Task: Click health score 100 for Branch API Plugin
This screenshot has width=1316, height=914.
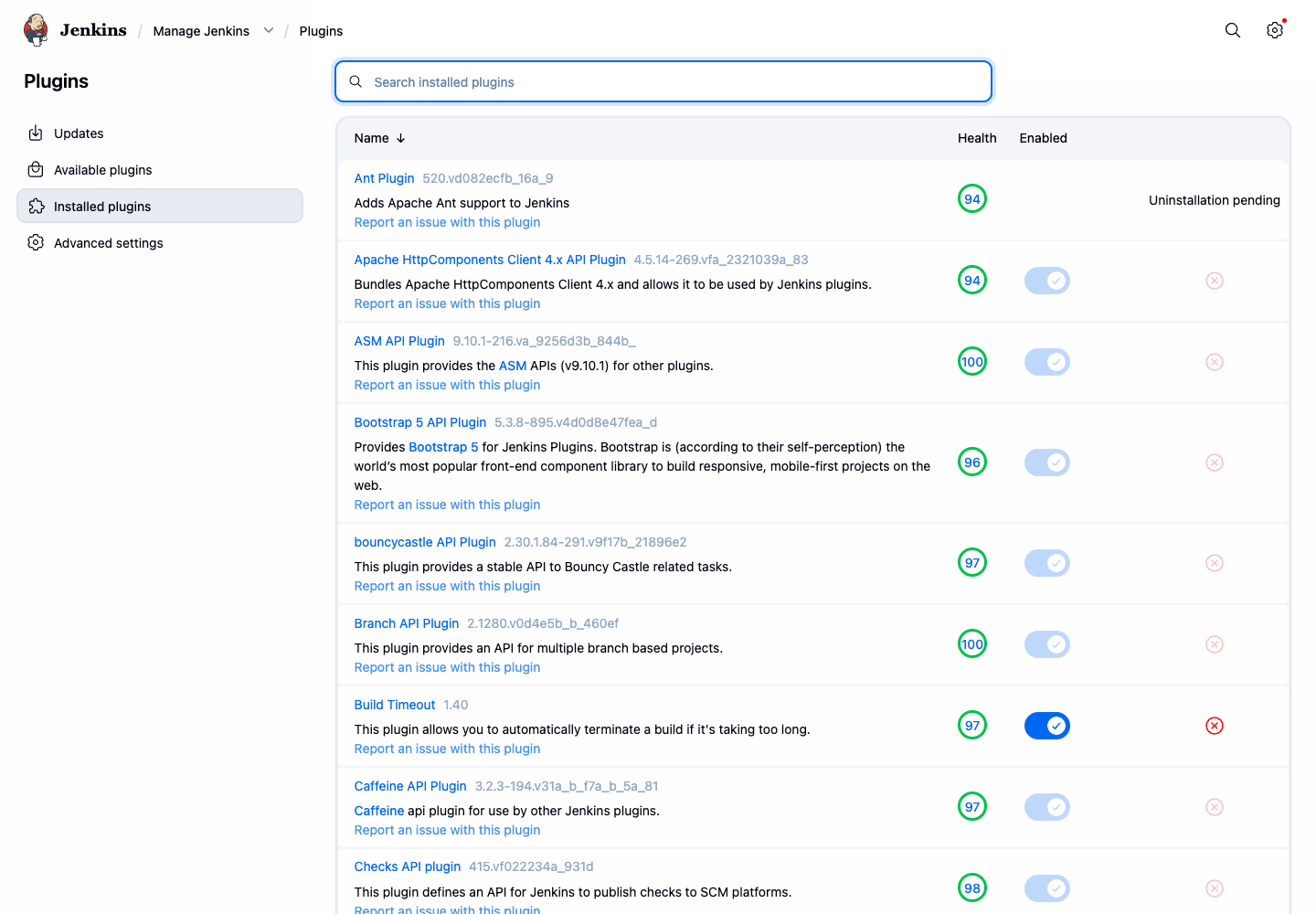Action: (972, 644)
